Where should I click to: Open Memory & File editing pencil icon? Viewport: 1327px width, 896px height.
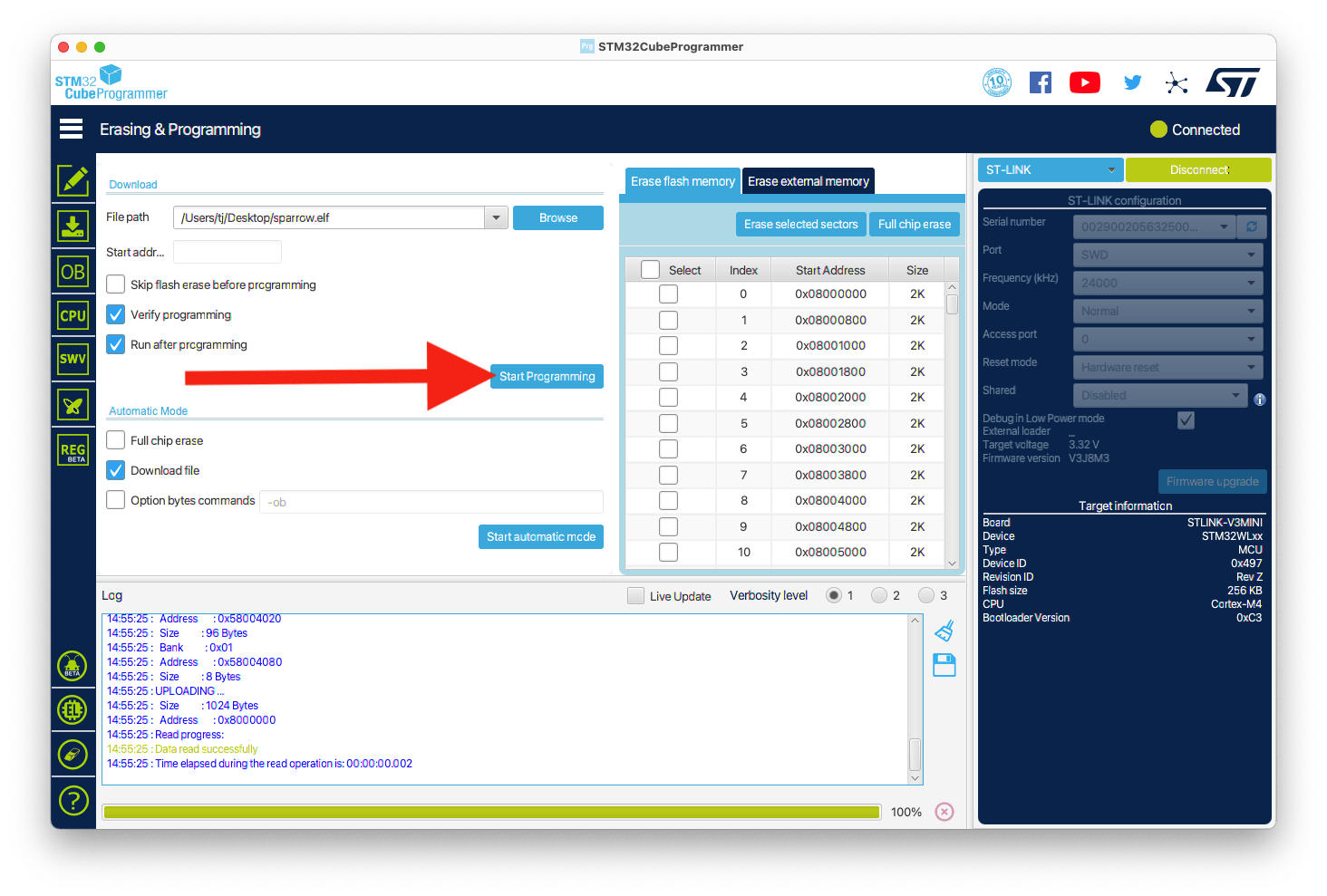pyautogui.click(x=73, y=181)
